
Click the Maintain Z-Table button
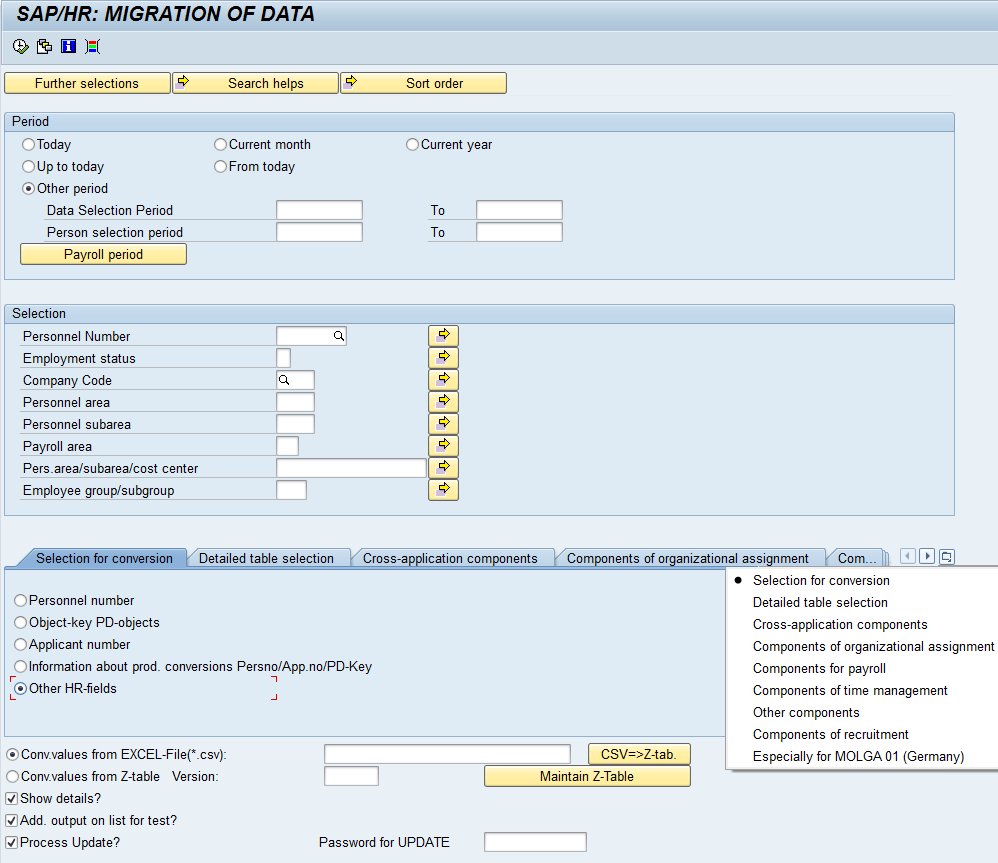587,776
